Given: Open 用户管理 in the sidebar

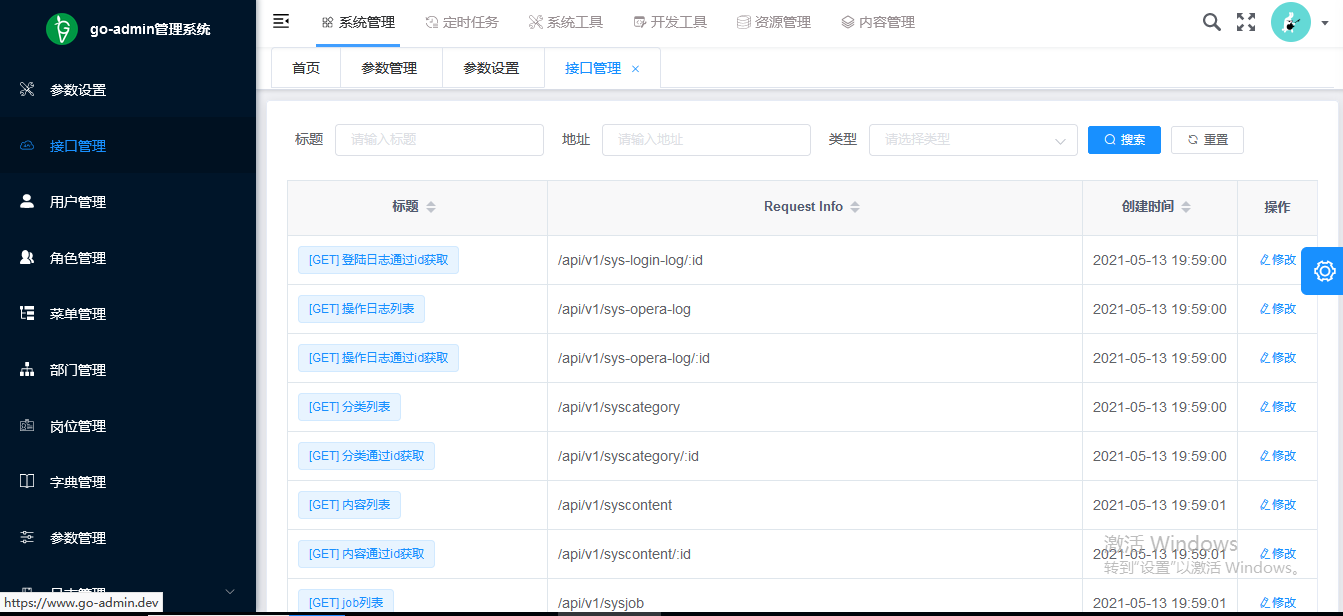Looking at the screenshot, I should pyautogui.click(x=78, y=202).
